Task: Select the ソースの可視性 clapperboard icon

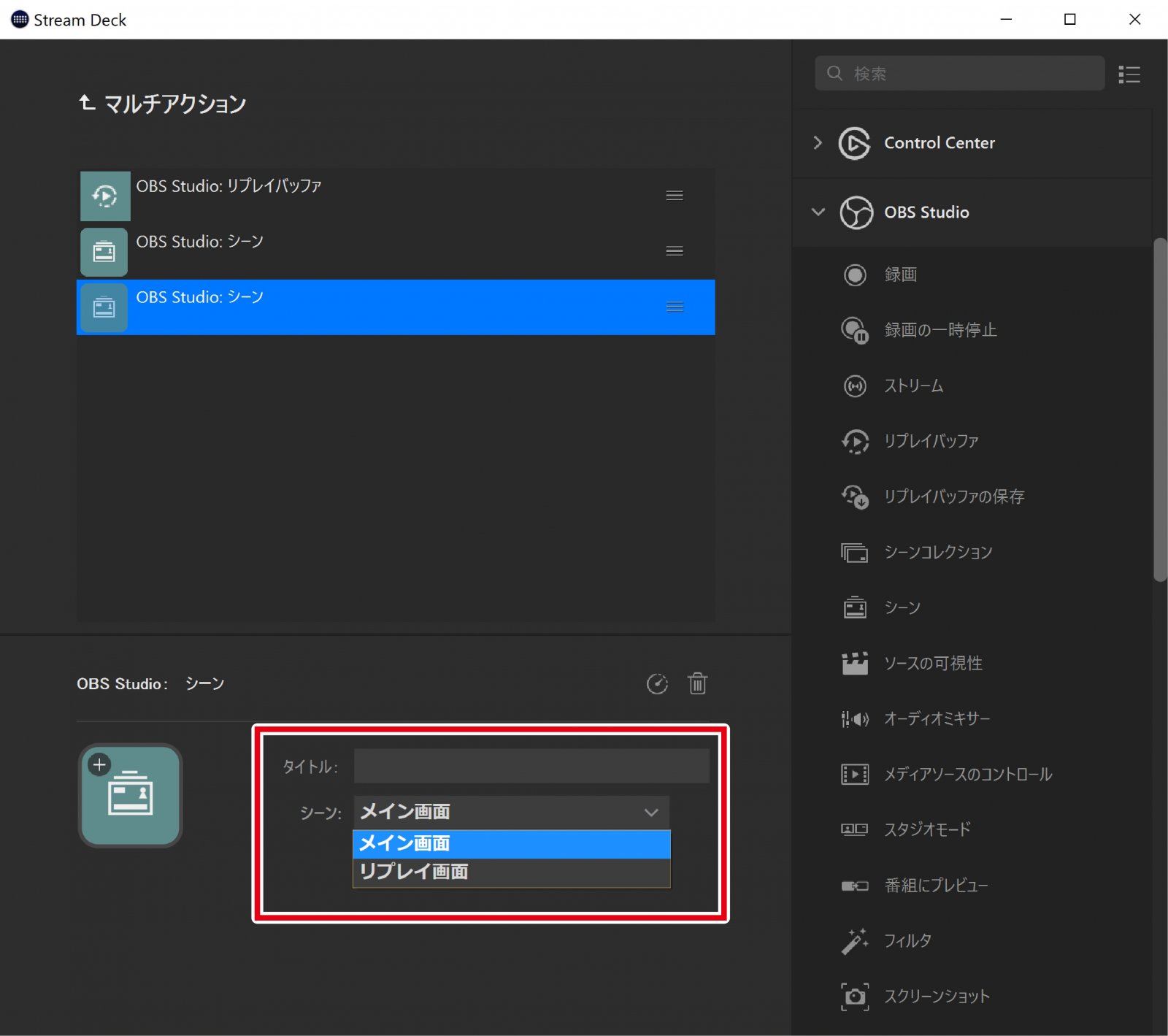Action: pyautogui.click(x=855, y=663)
